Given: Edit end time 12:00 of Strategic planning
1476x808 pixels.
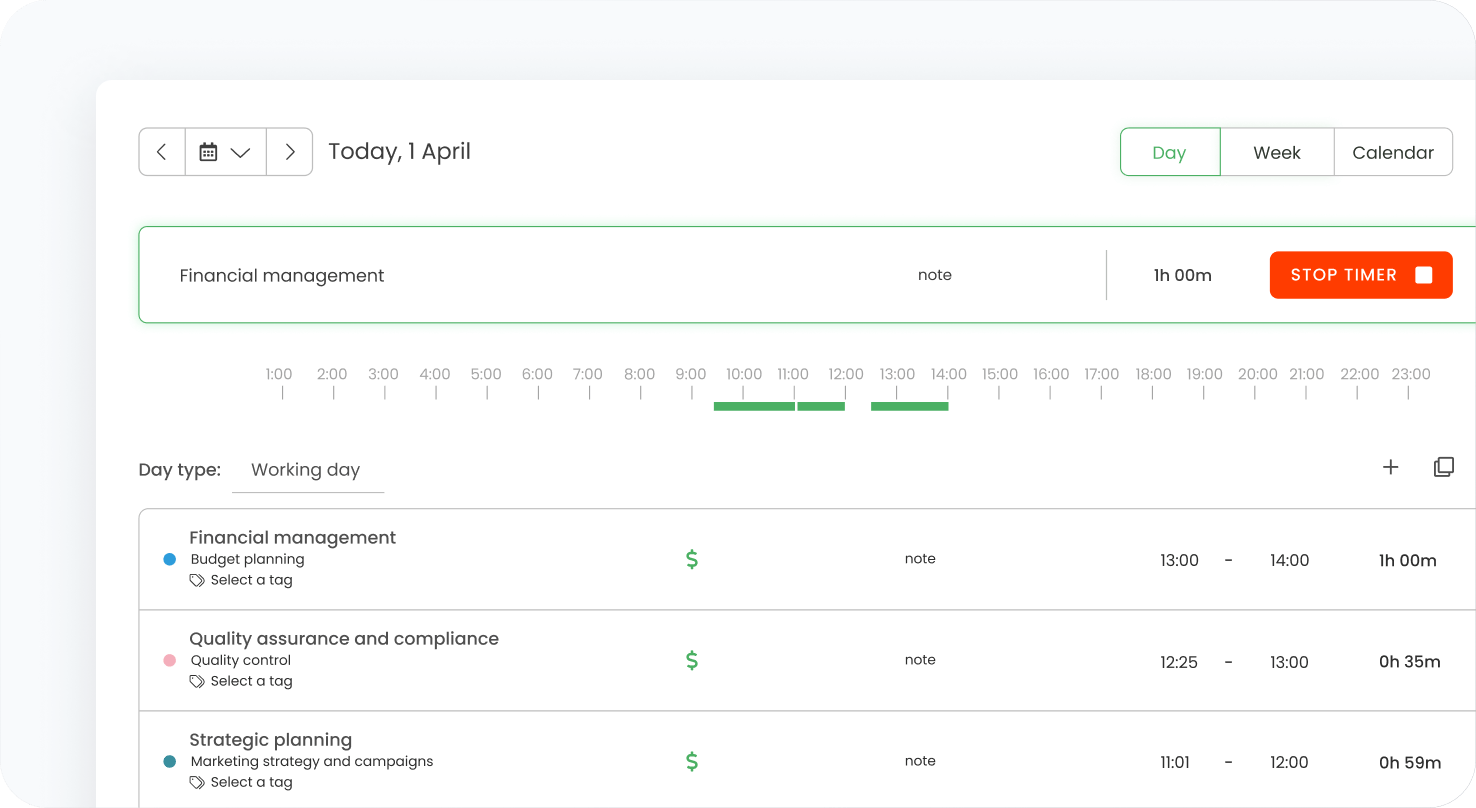Looking at the screenshot, I should pos(1289,763).
